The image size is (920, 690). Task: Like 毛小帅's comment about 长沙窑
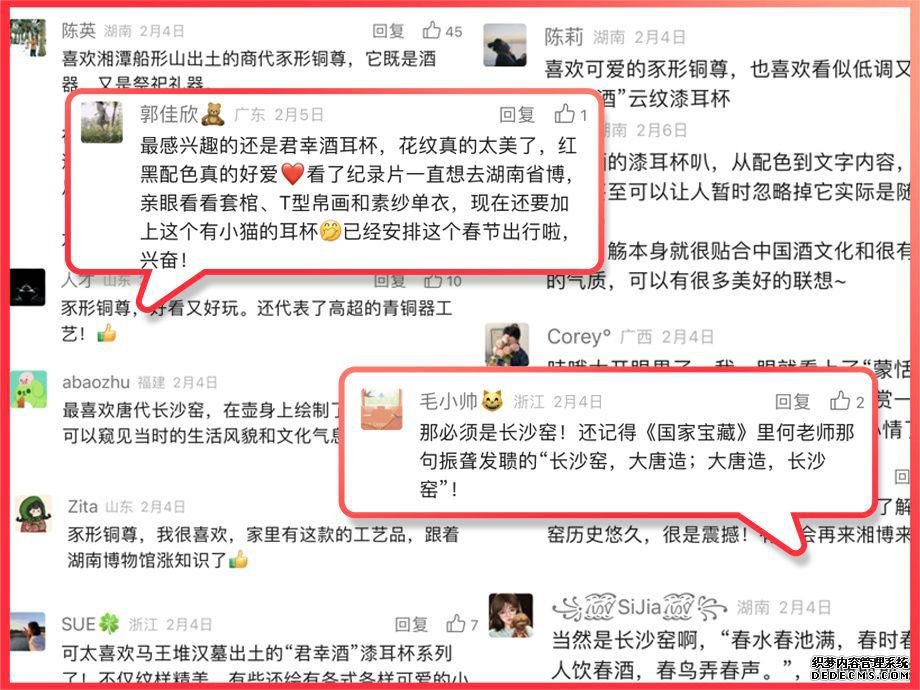[x=840, y=401]
